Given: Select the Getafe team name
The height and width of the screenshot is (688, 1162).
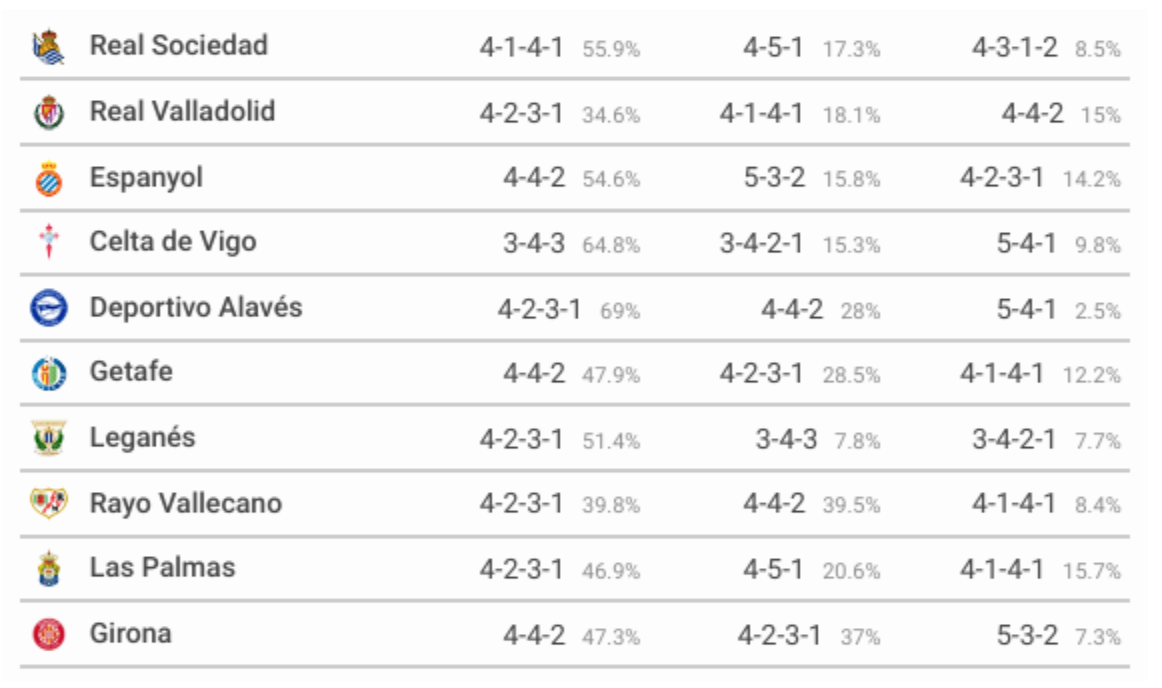Looking at the screenshot, I should coord(131,371).
